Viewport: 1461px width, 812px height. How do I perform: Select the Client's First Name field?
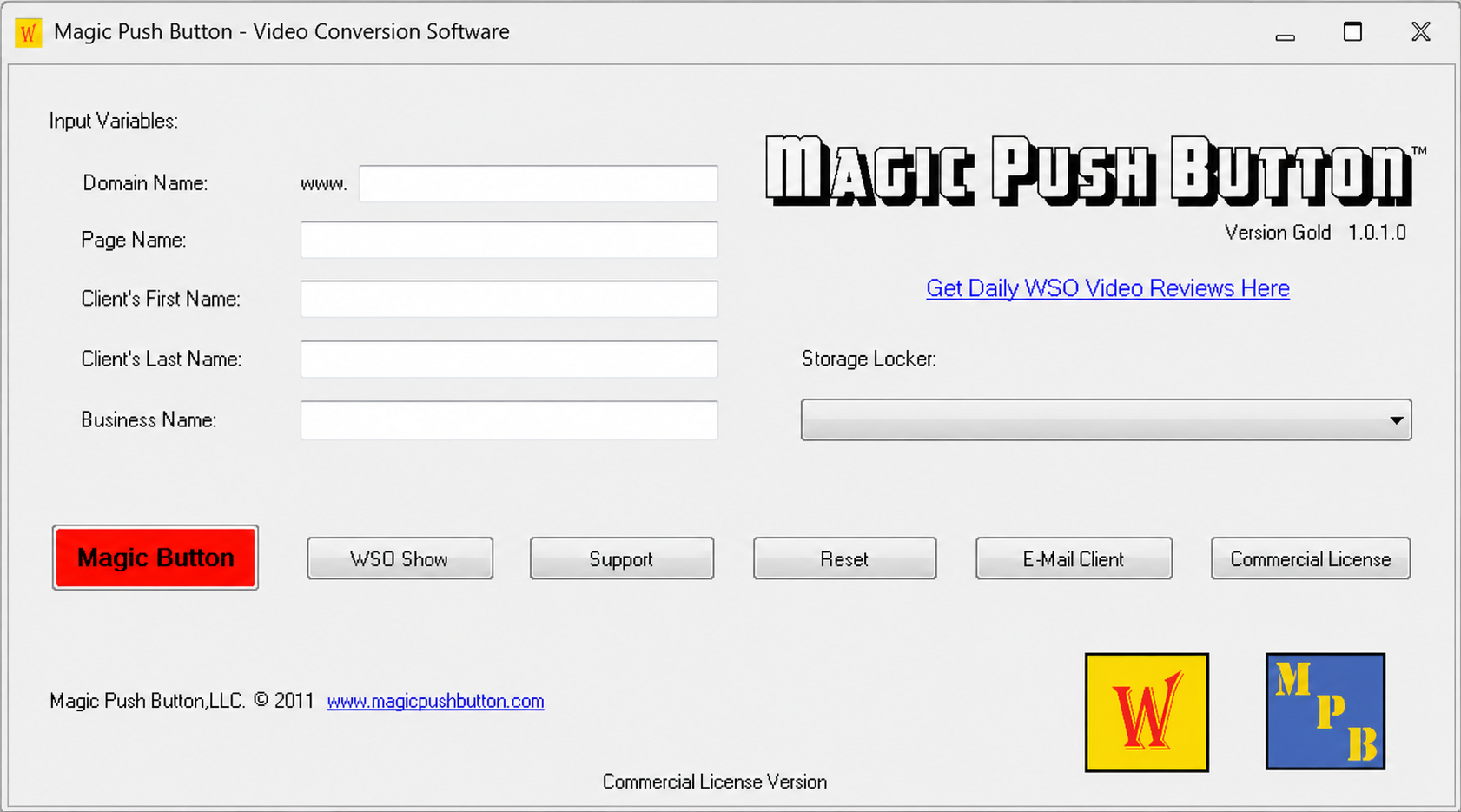point(509,299)
